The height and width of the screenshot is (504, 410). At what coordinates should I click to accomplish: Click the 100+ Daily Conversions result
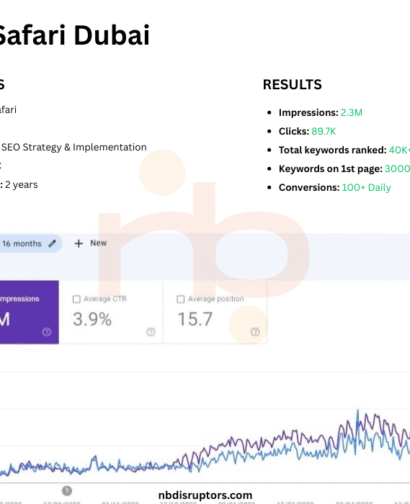click(x=366, y=187)
